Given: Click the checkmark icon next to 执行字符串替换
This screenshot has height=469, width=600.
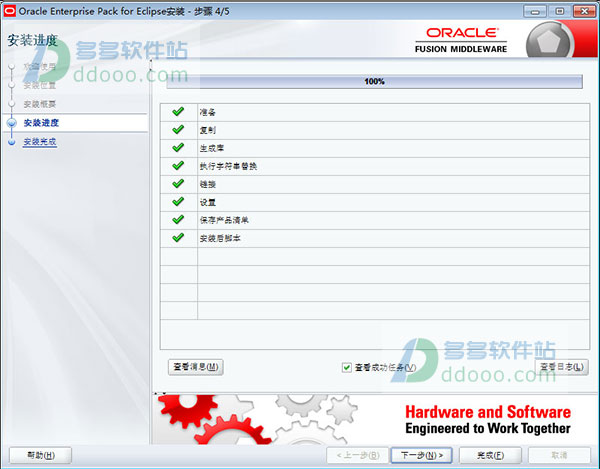Looking at the screenshot, I should (178, 166).
